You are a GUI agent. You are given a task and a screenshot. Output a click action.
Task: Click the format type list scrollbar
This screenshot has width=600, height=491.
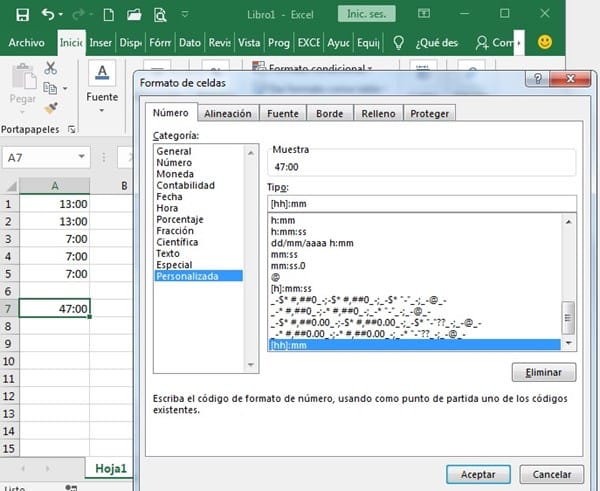(569, 318)
